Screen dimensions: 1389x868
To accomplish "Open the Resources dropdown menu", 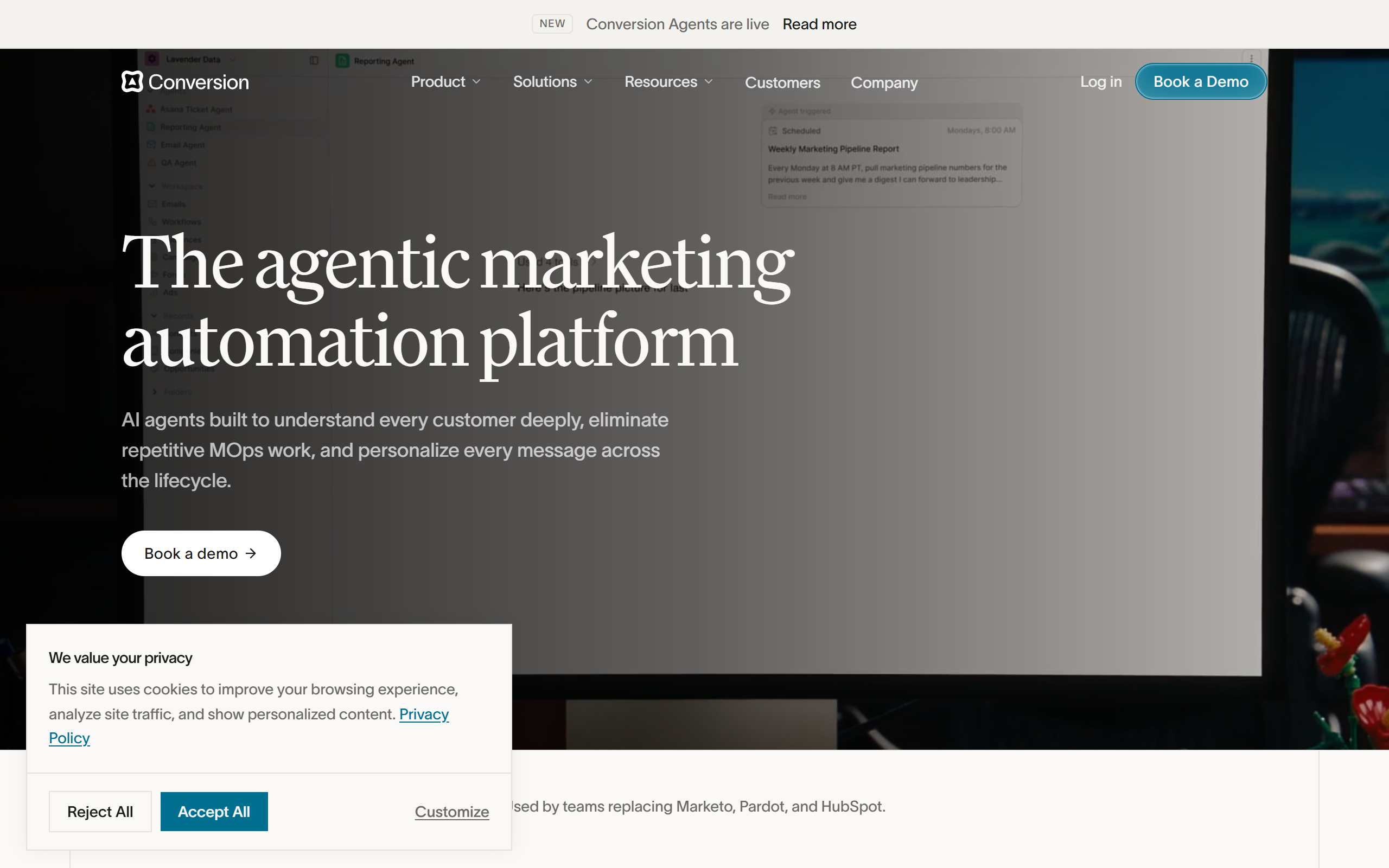I will click(668, 81).
